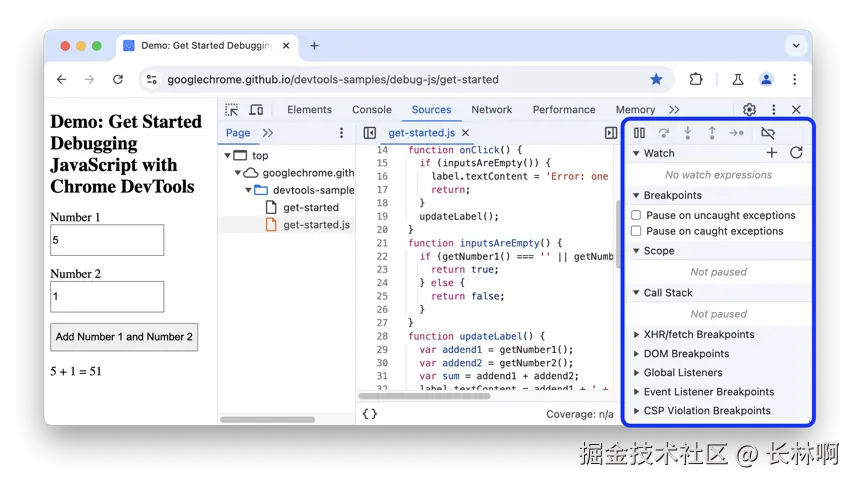Image resolution: width=856 pixels, height=484 pixels.
Task: Open the Chrome Labs flask icon
Action: click(x=738, y=79)
